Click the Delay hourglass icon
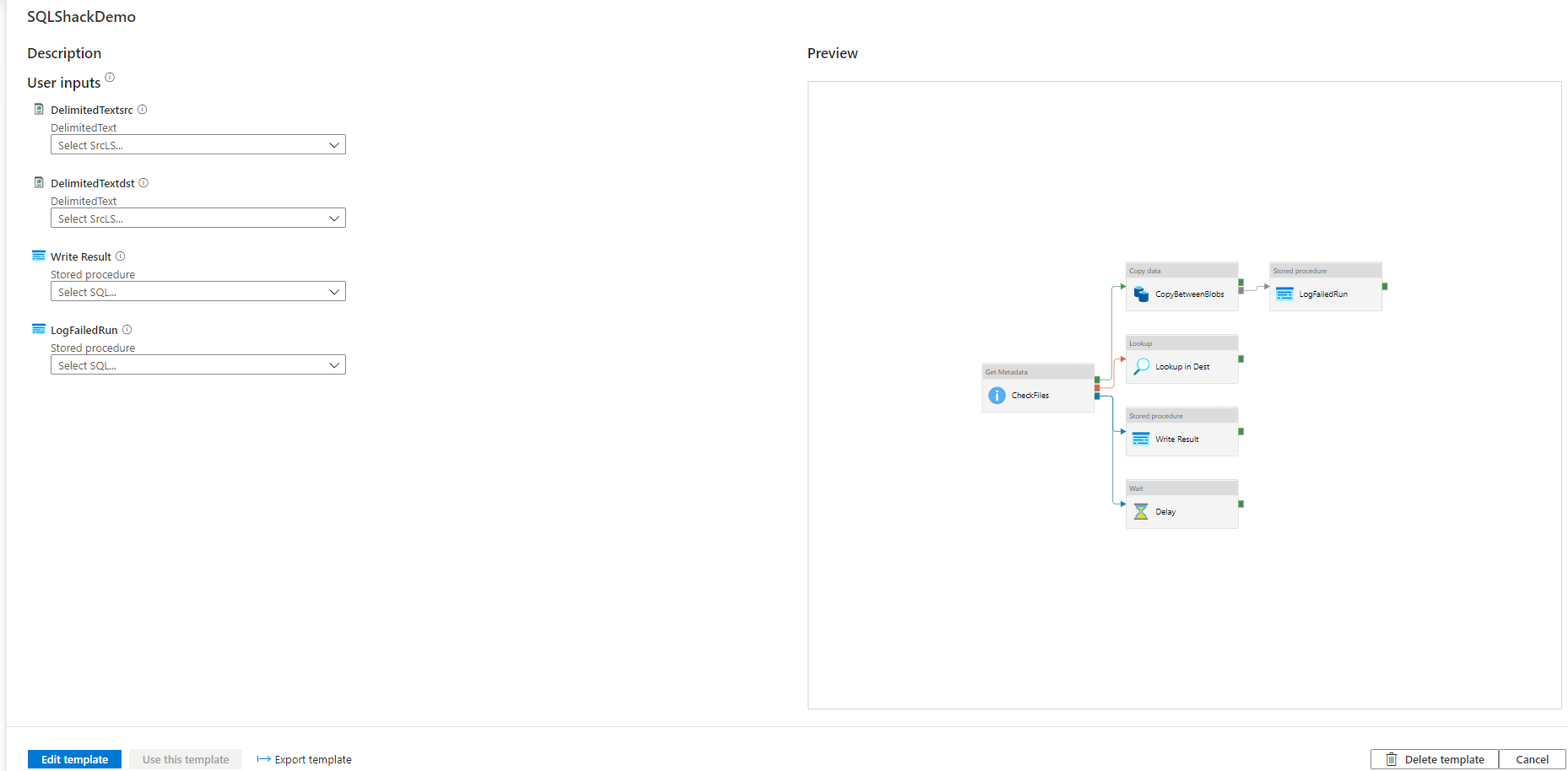 click(x=1141, y=511)
